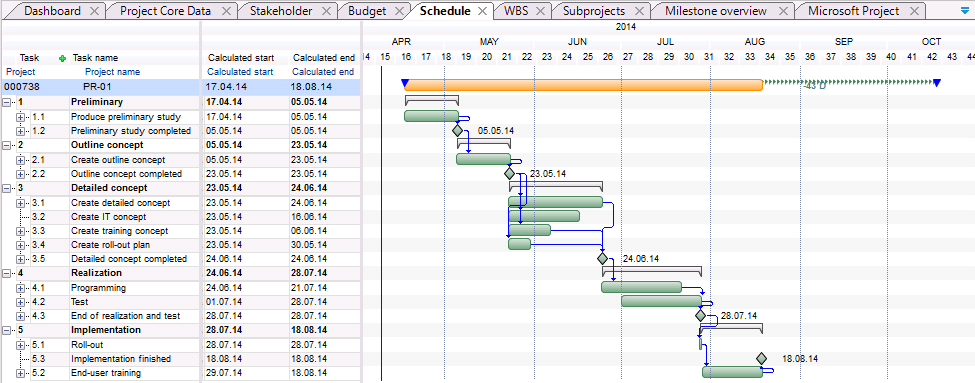975x383 pixels.
Task: Expand task 2.2 Outline concept completed
Action: [21, 174]
